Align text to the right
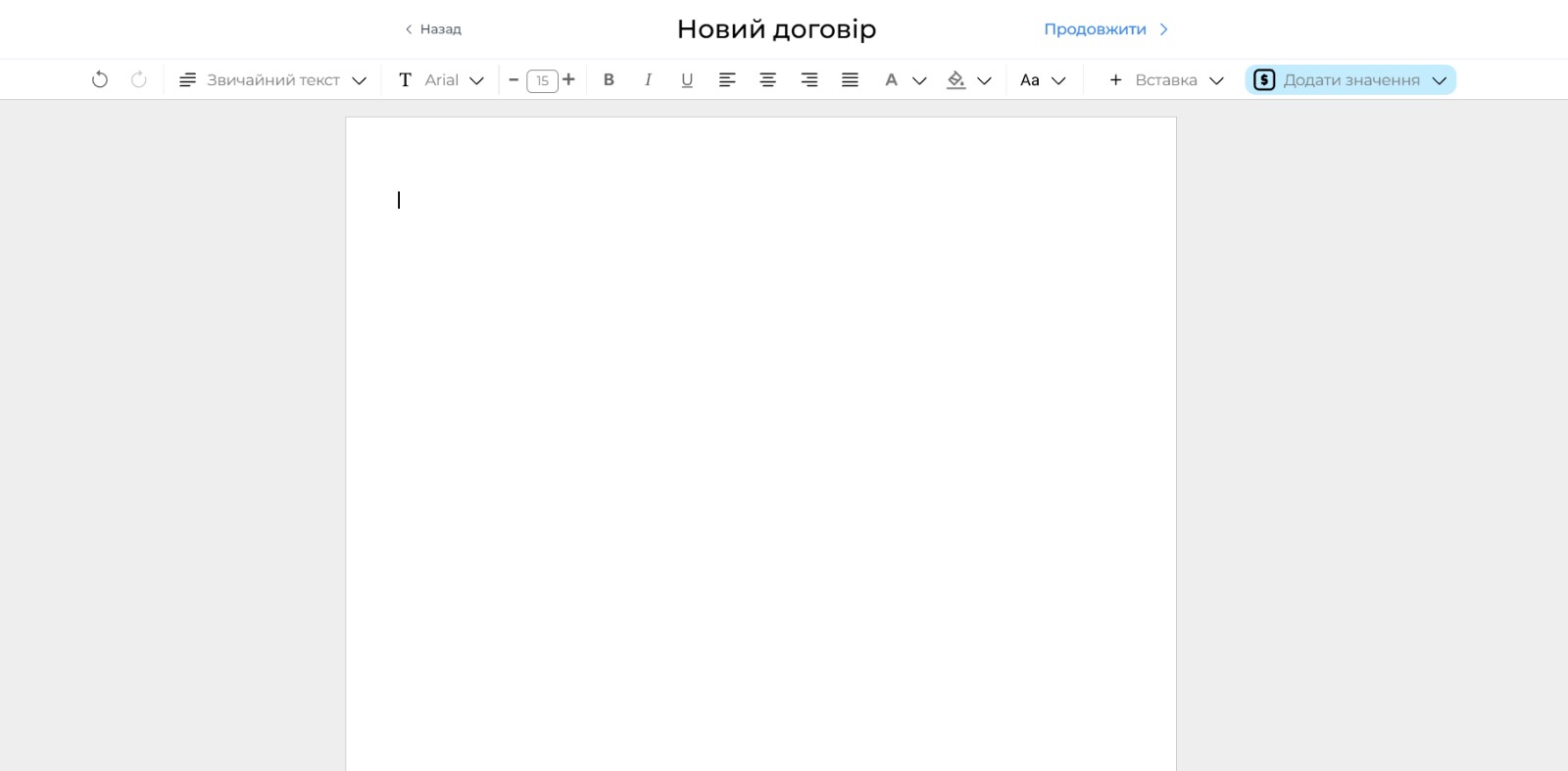This screenshot has width=1568, height=771. [809, 80]
